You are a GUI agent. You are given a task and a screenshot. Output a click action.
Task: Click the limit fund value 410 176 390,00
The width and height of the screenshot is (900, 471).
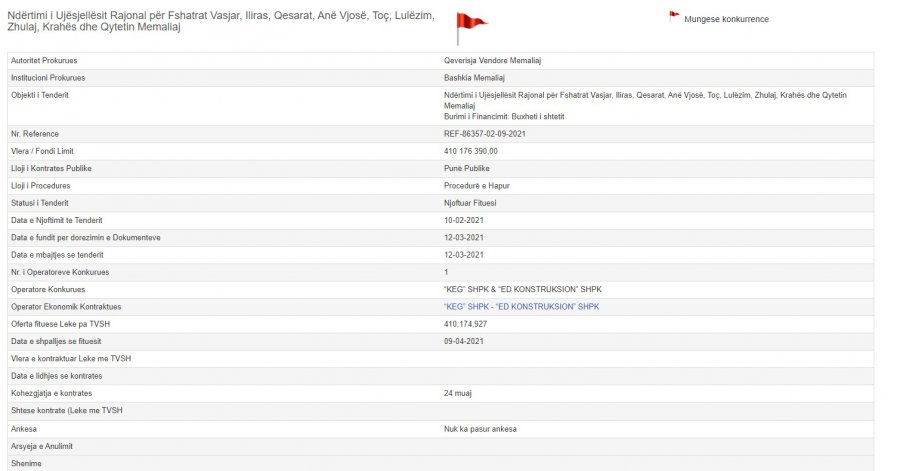pyautogui.click(x=471, y=151)
